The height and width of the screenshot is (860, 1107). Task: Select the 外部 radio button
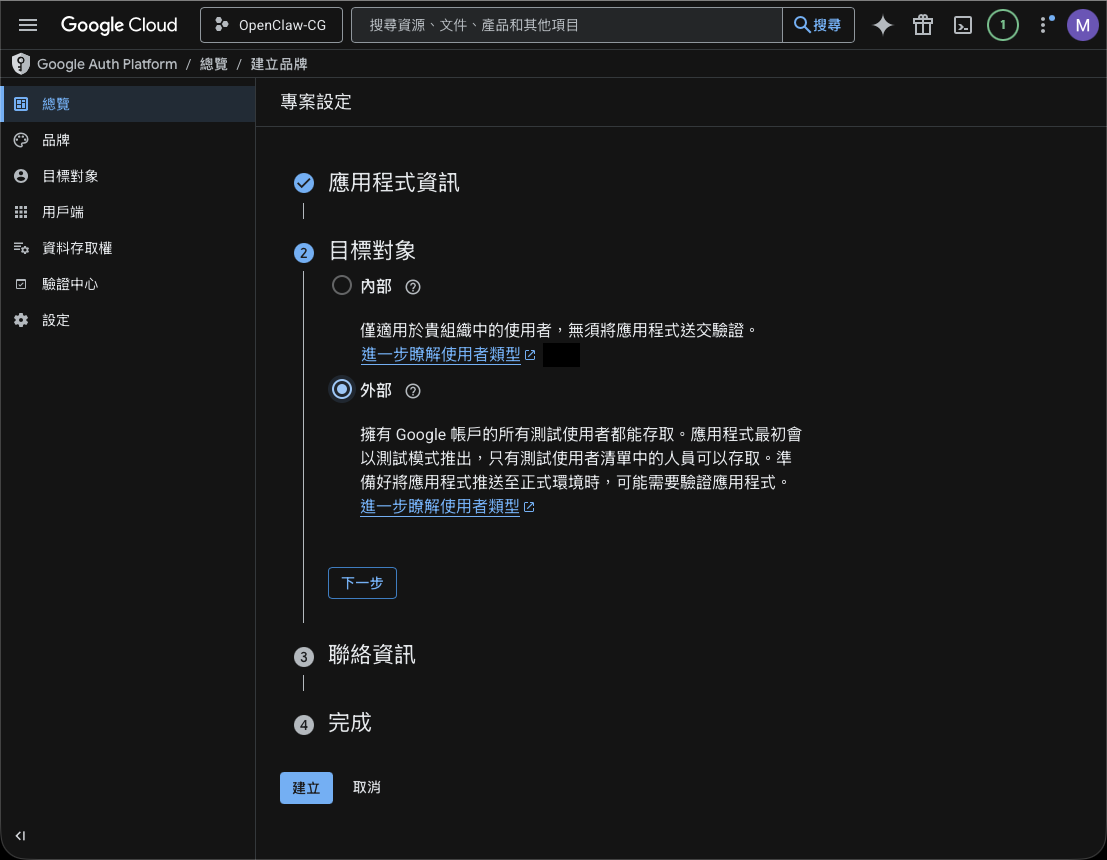point(342,389)
